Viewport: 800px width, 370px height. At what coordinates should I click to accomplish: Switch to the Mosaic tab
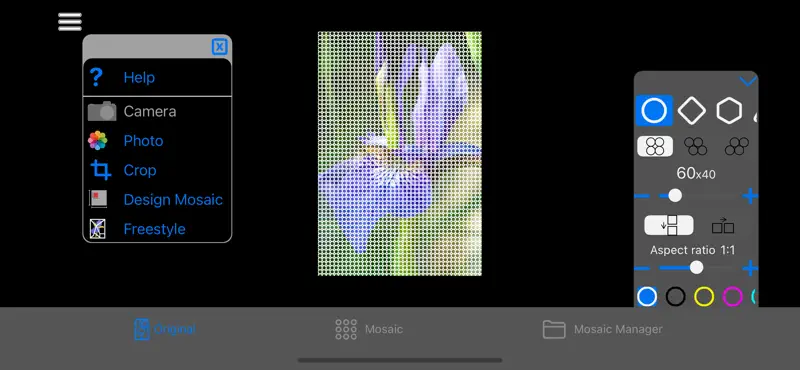tap(369, 329)
